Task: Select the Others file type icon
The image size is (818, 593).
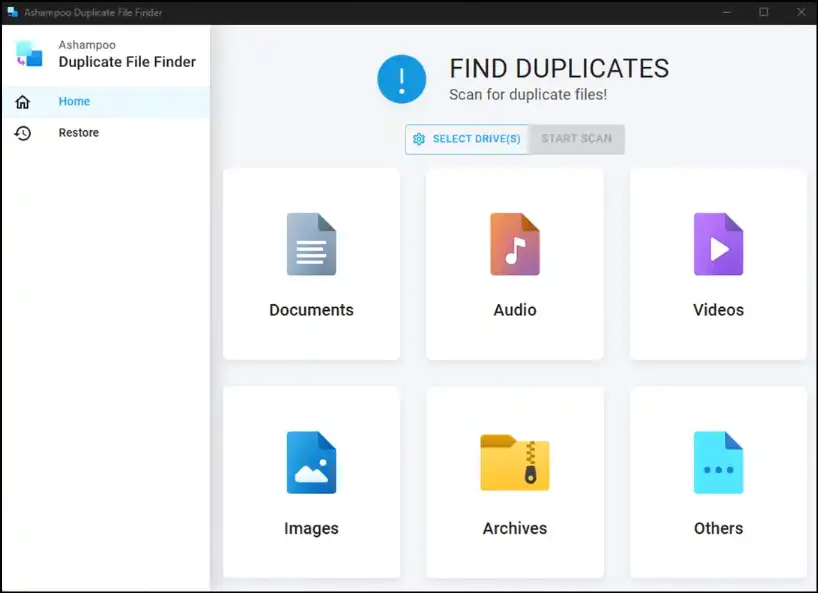Action: click(718, 462)
